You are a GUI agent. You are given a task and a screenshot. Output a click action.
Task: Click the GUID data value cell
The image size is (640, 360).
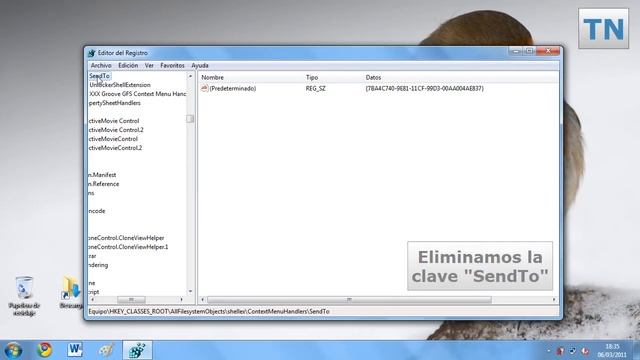point(424,88)
